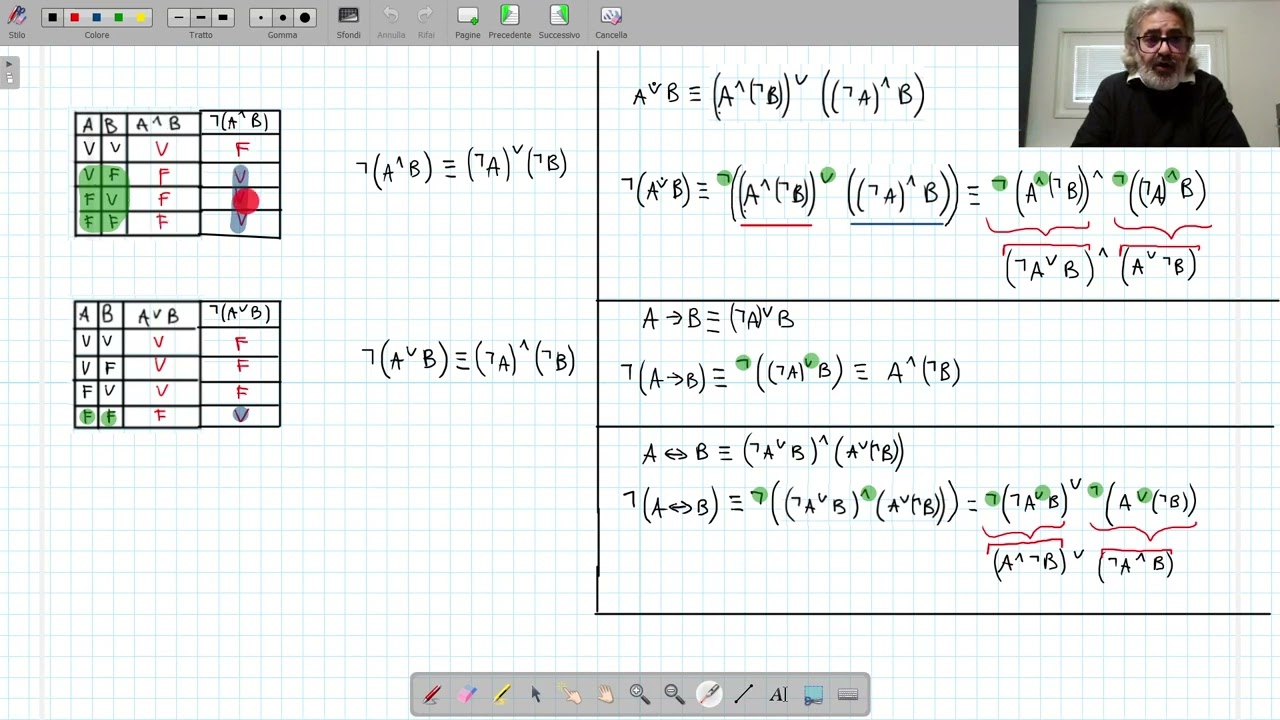Select the pink eraser tool
This screenshot has height=720, width=1280.
(467, 695)
